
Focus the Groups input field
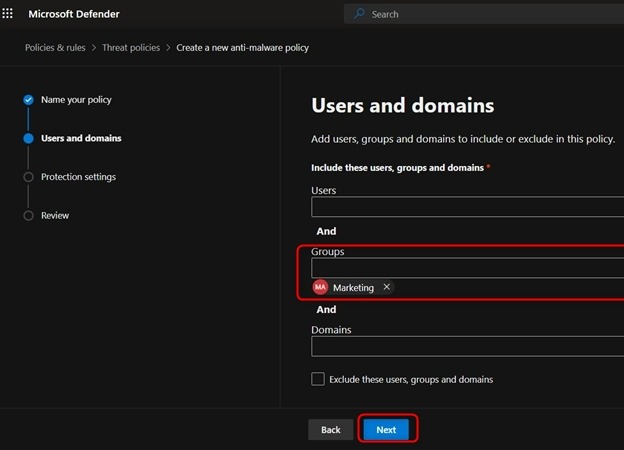467,268
